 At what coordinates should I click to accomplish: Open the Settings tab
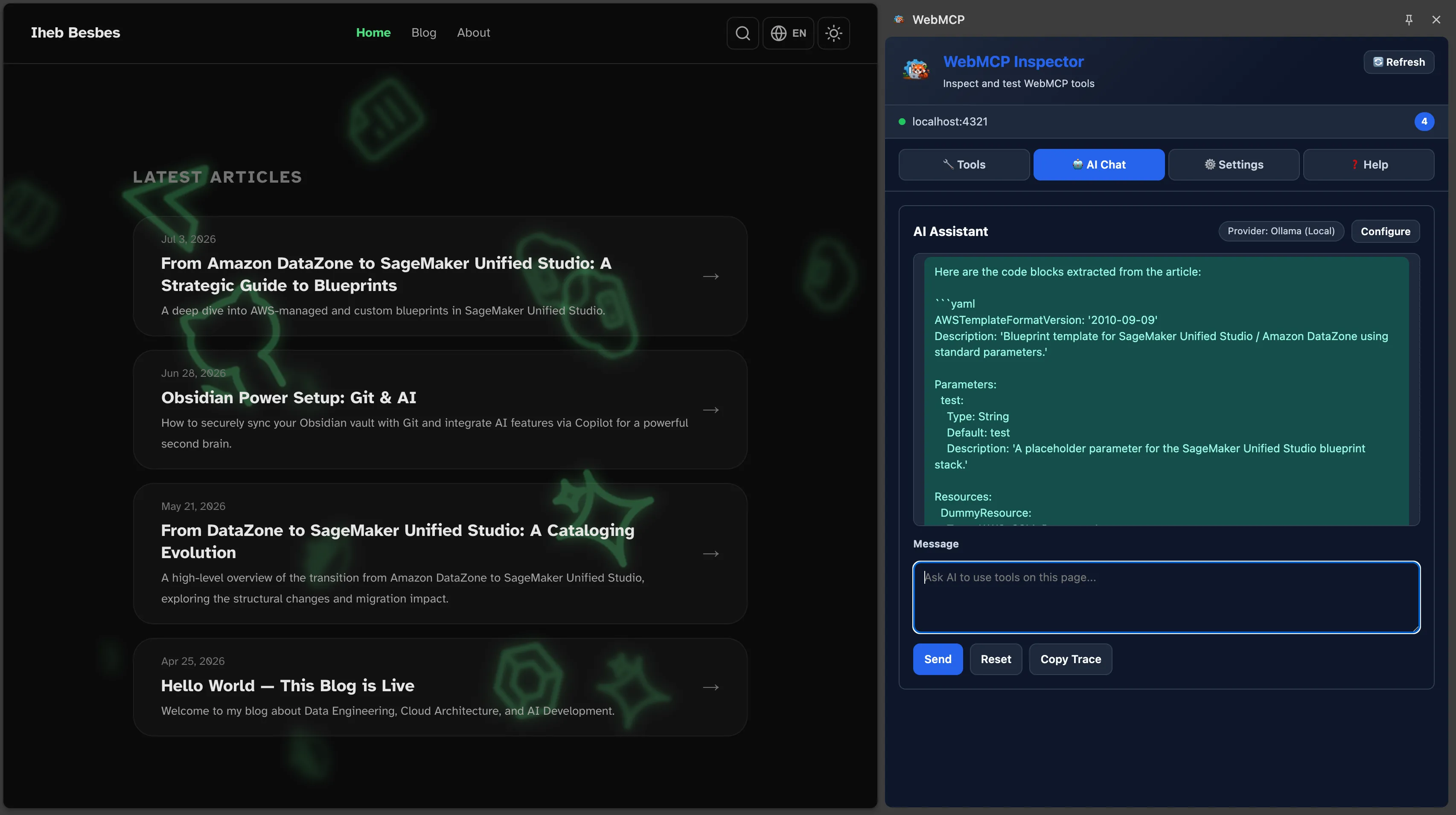1233,164
